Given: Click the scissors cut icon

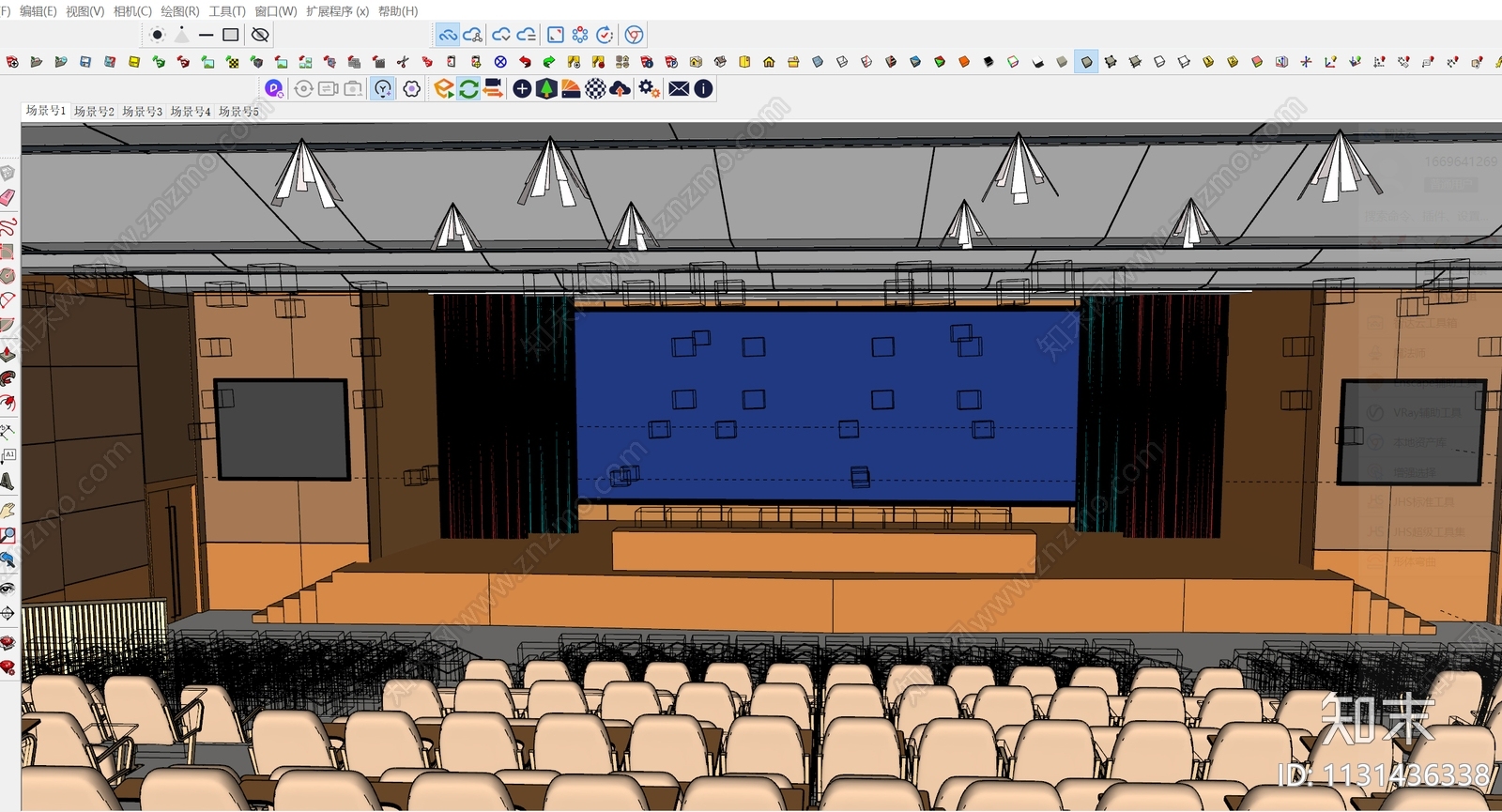Looking at the screenshot, I should click(x=403, y=62).
